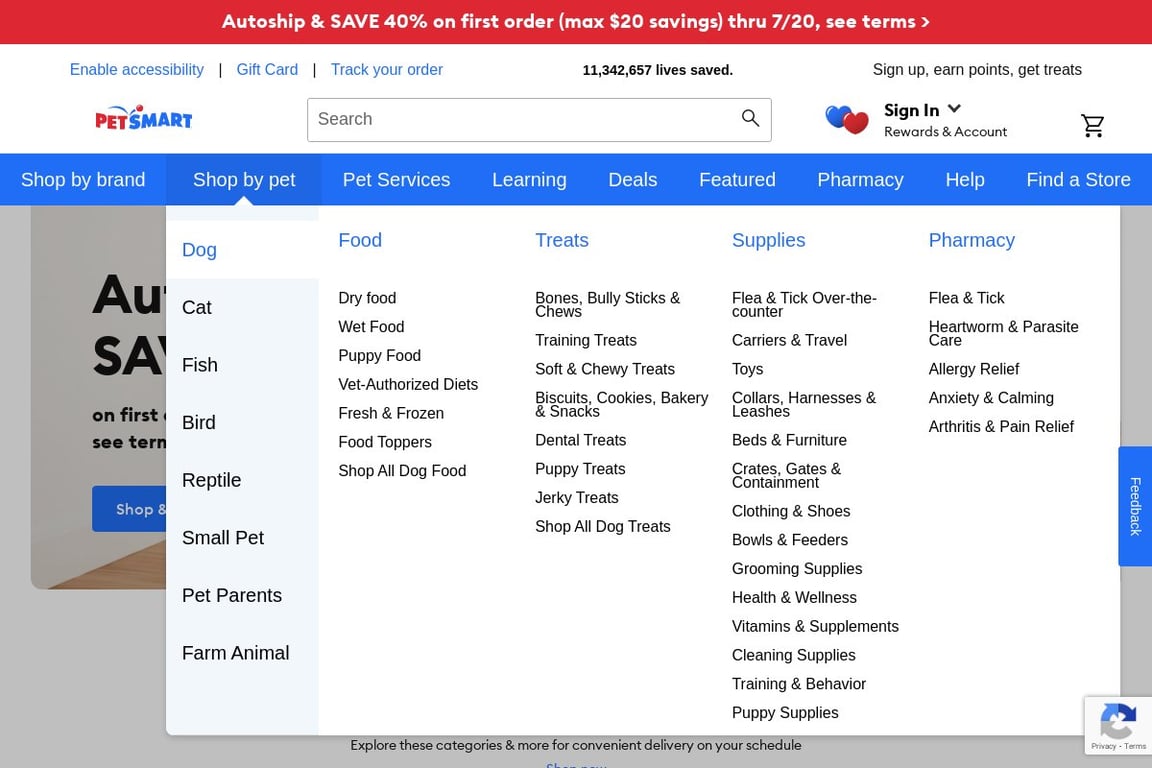Open Flea & Tick Over-the-counter
The width and height of the screenshot is (1152, 768).
[804, 304]
